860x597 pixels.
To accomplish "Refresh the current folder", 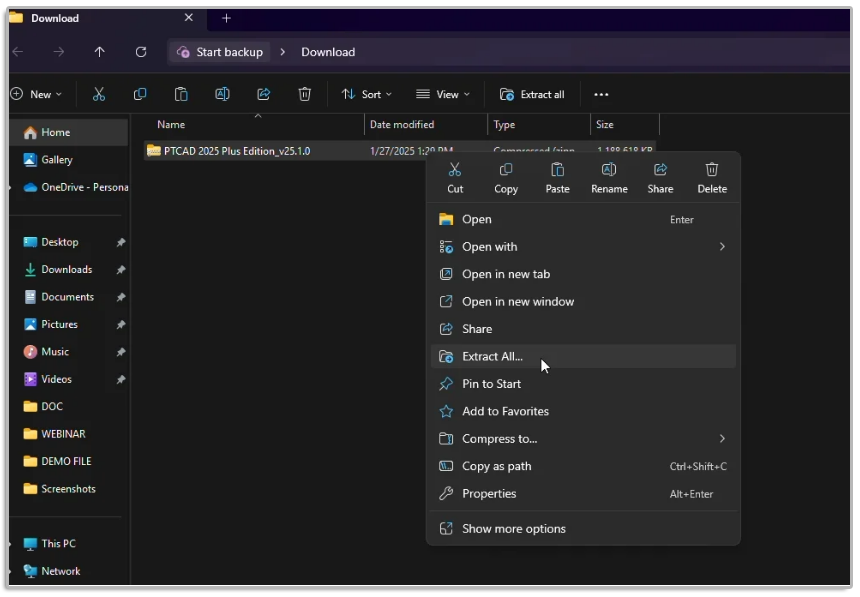I will point(141,52).
